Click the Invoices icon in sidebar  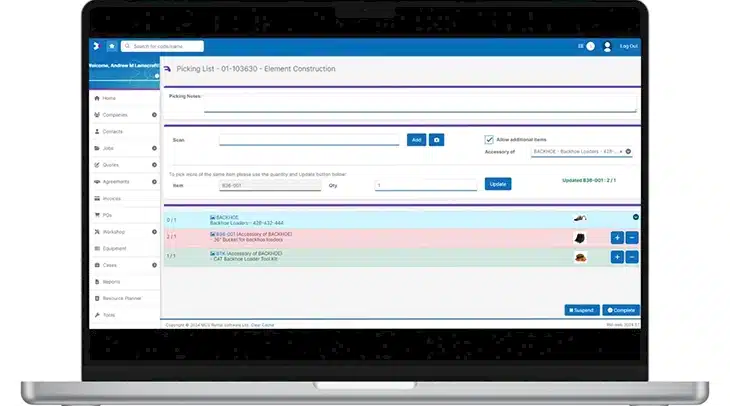[x=97, y=198]
